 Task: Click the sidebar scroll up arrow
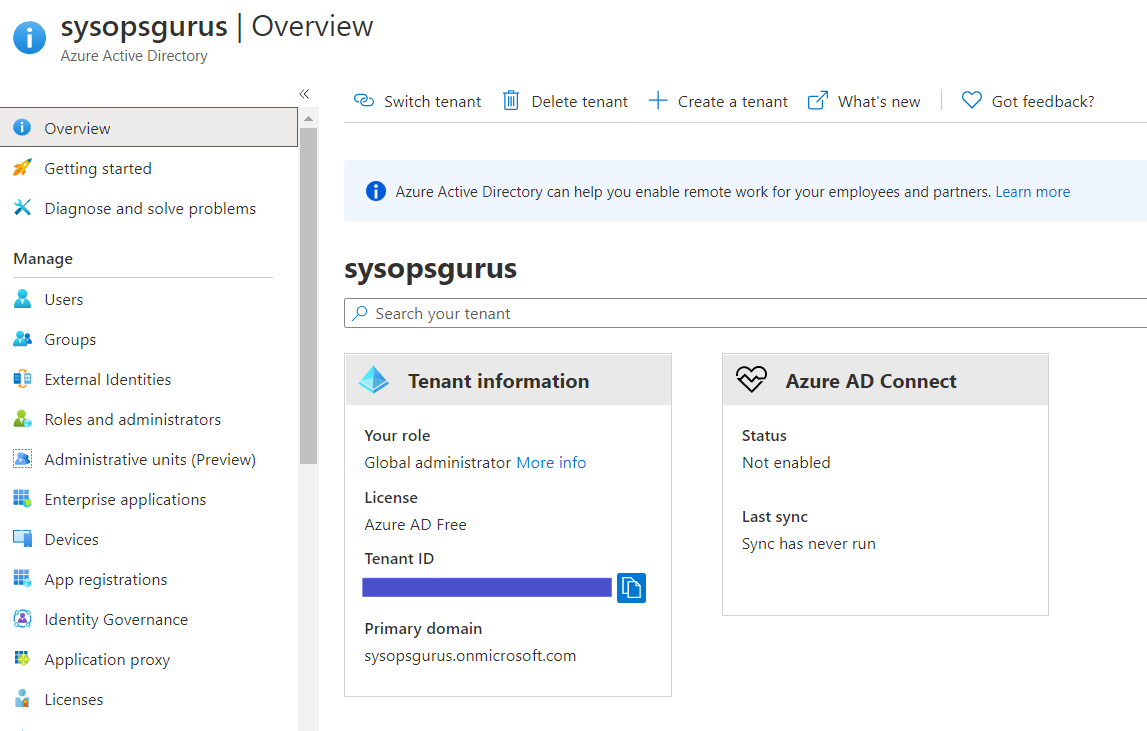coord(308,118)
